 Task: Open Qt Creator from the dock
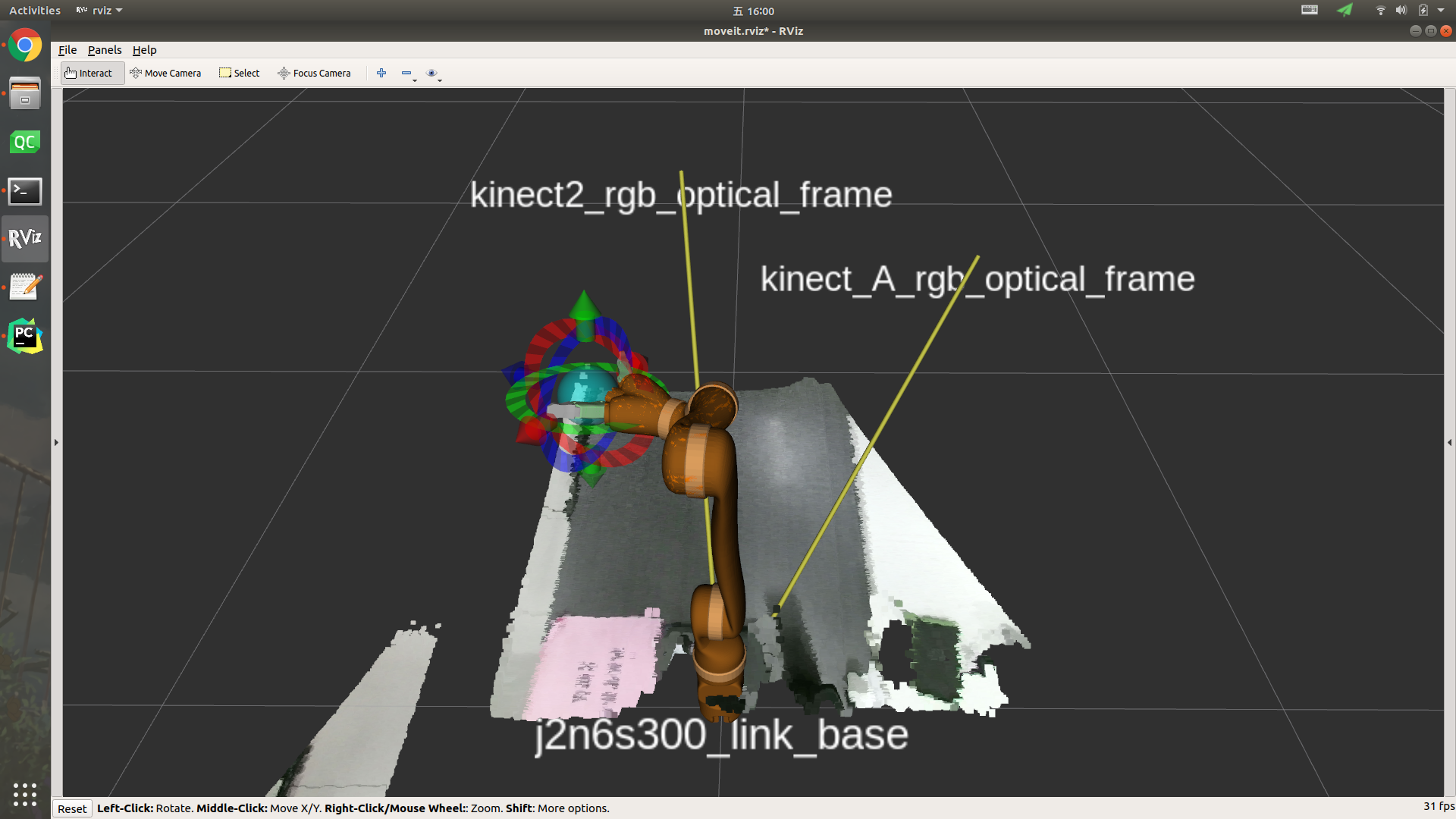[25, 143]
